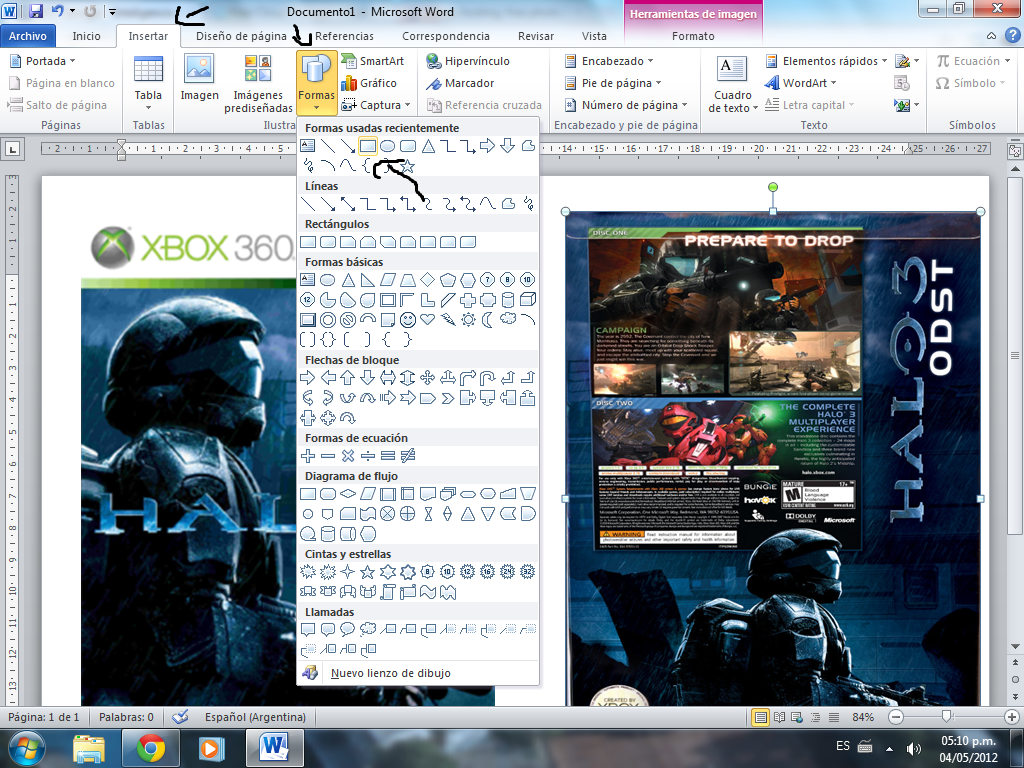Click the 84% zoom level button
The image size is (1024, 768).
click(x=863, y=717)
